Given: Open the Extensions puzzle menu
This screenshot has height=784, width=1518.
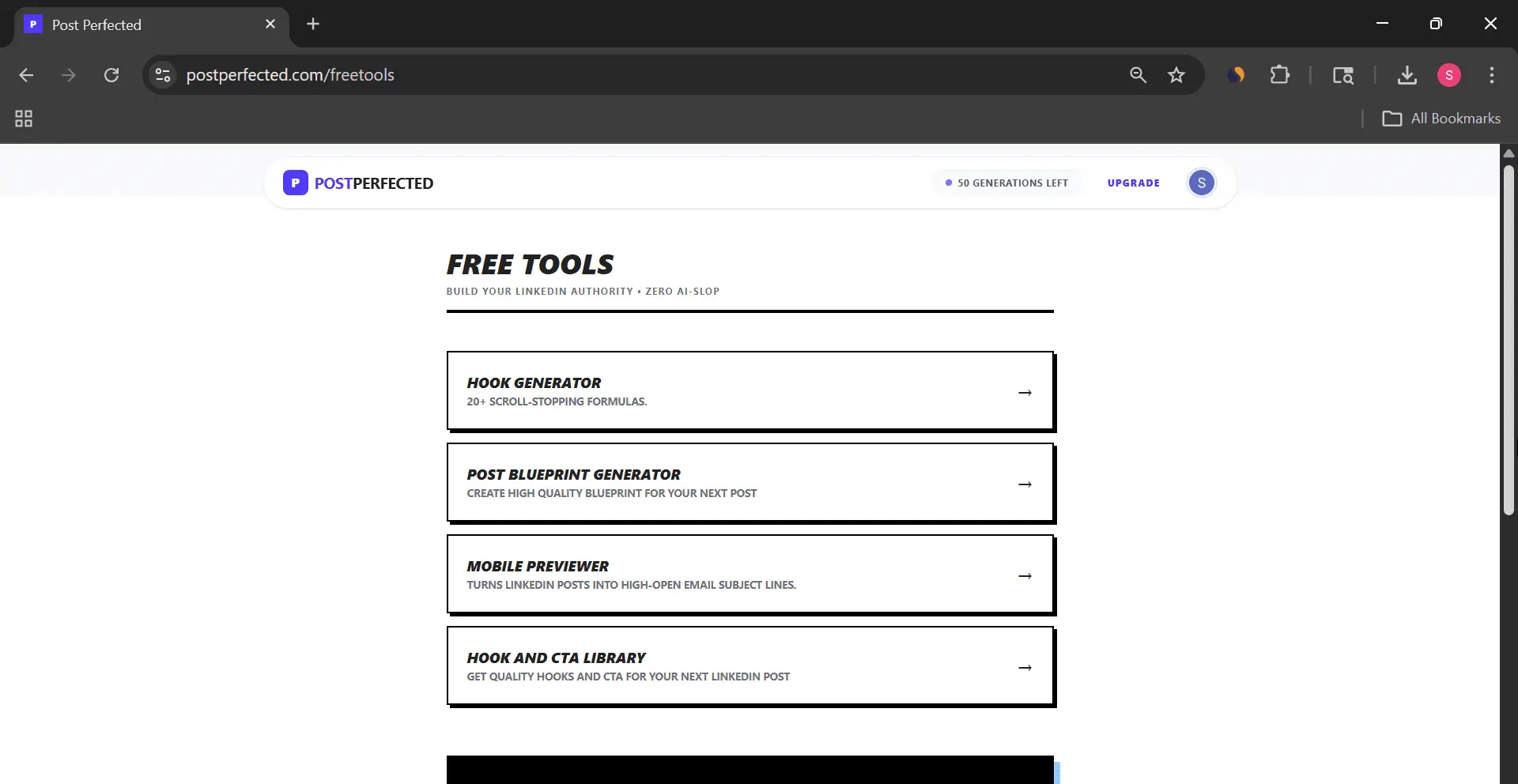Looking at the screenshot, I should click(x=1279, y=75).
